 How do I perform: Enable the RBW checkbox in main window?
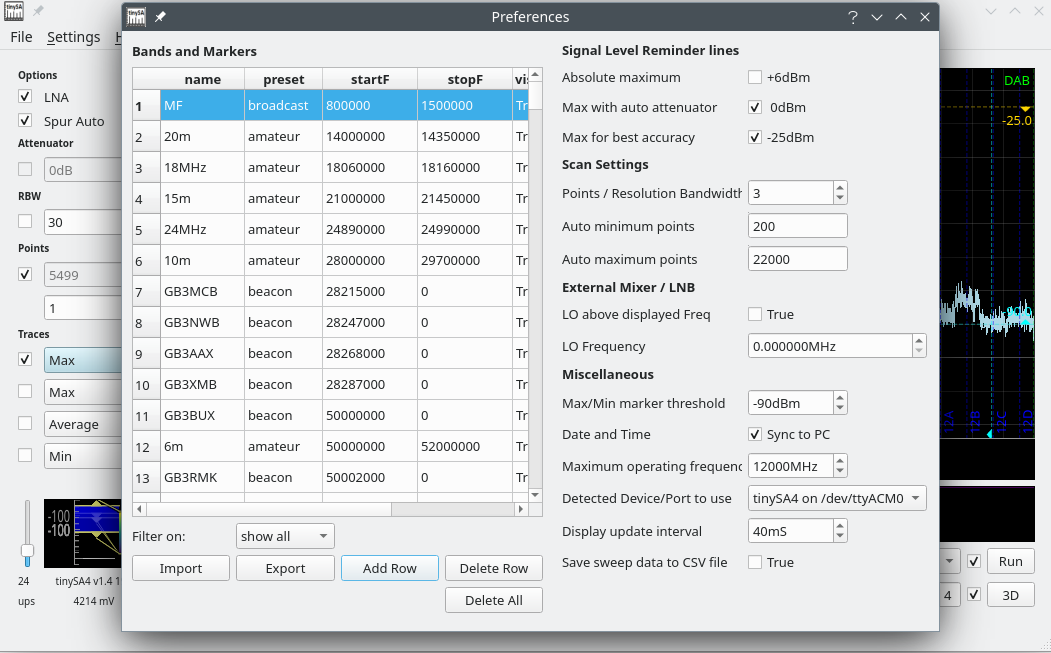[x=25, y=221]
